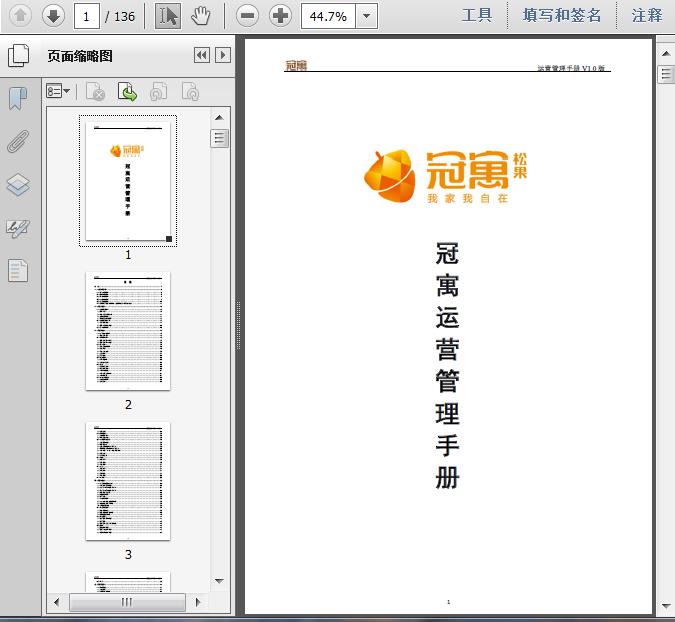The image size is (675, 622).
Task: Click the 冠寓运营管理手册 vertical title
Action: 447,366
